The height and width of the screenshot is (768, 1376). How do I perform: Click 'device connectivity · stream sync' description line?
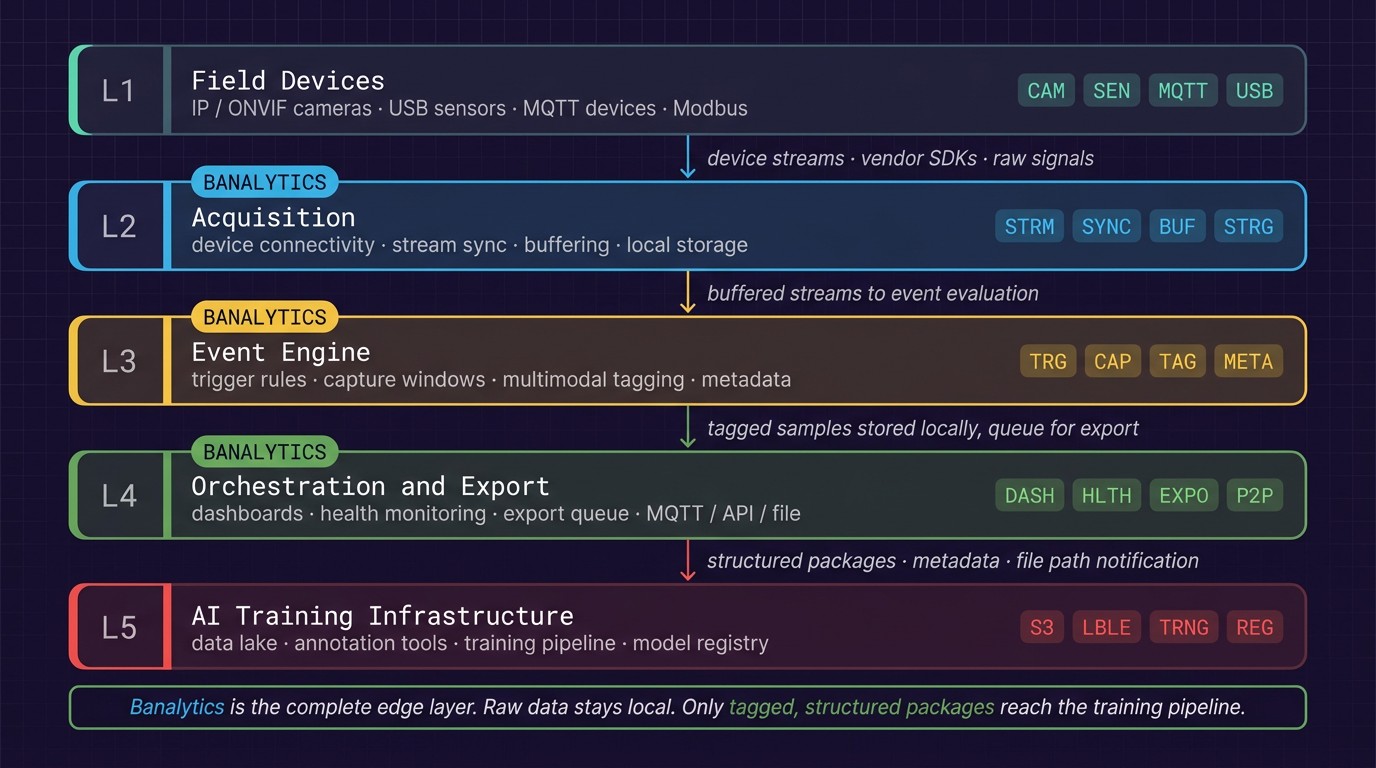coord(469,245)
